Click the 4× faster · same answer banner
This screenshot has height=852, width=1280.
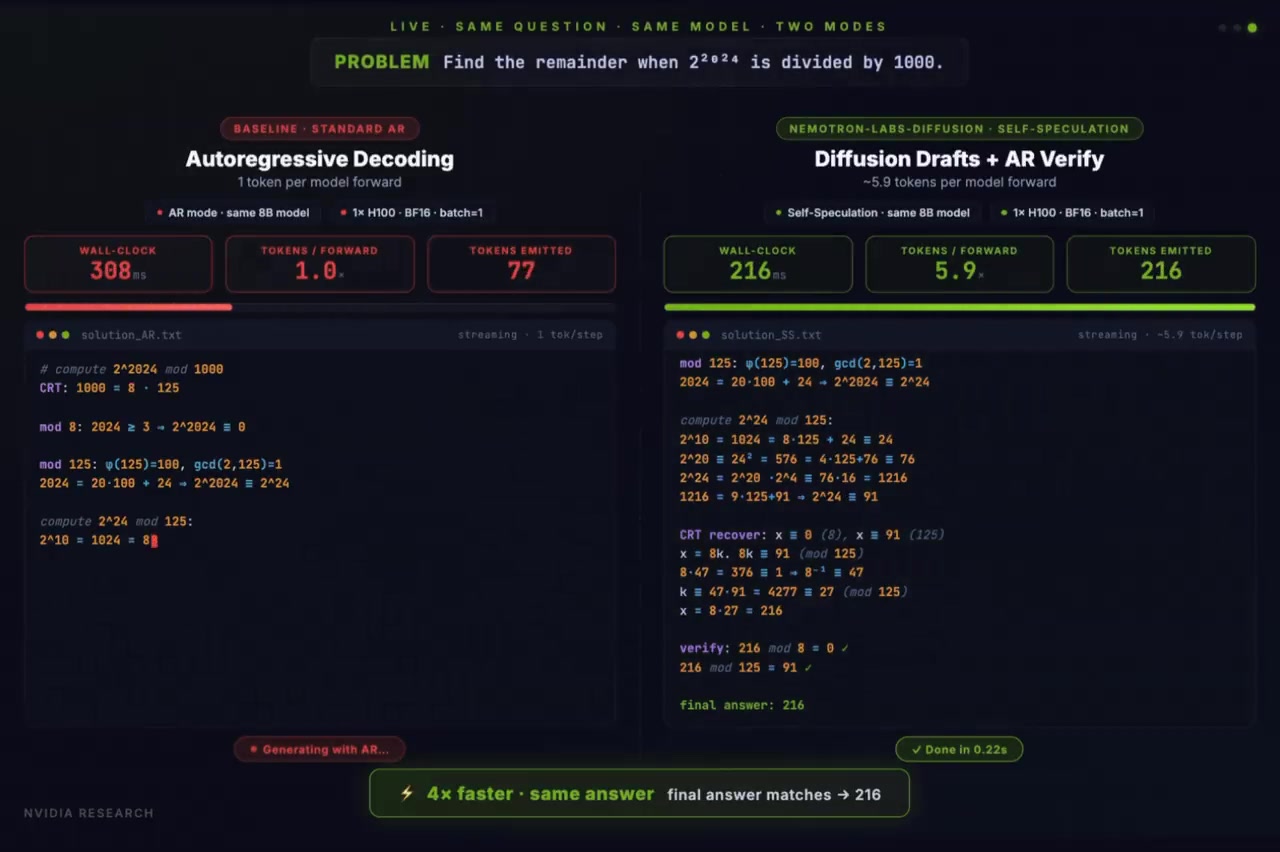point(639,794)
